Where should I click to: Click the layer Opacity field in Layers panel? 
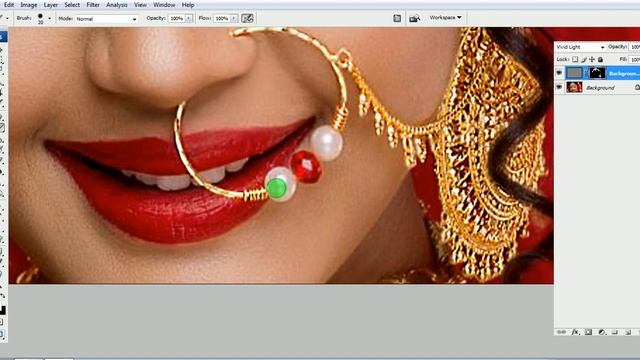tap(635, 47)
